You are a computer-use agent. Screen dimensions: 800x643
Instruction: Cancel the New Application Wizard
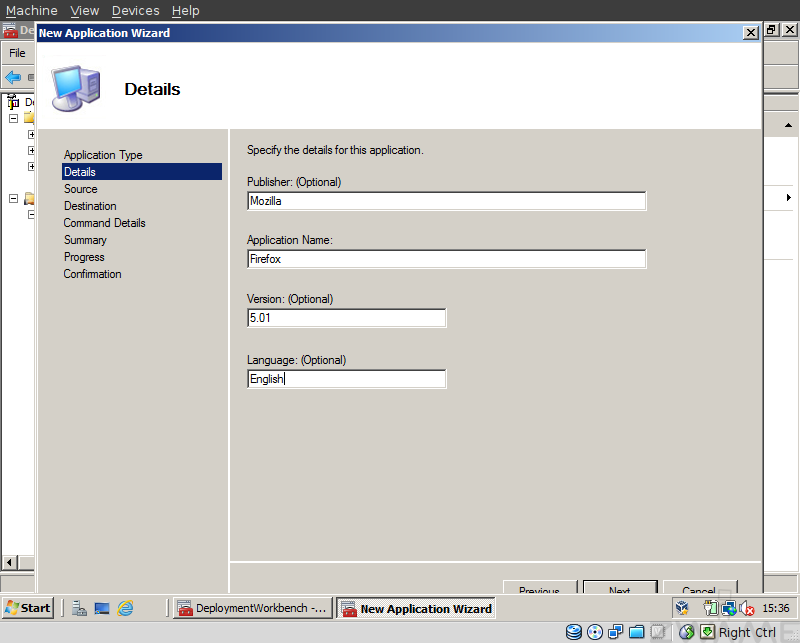tap(700, 587)
